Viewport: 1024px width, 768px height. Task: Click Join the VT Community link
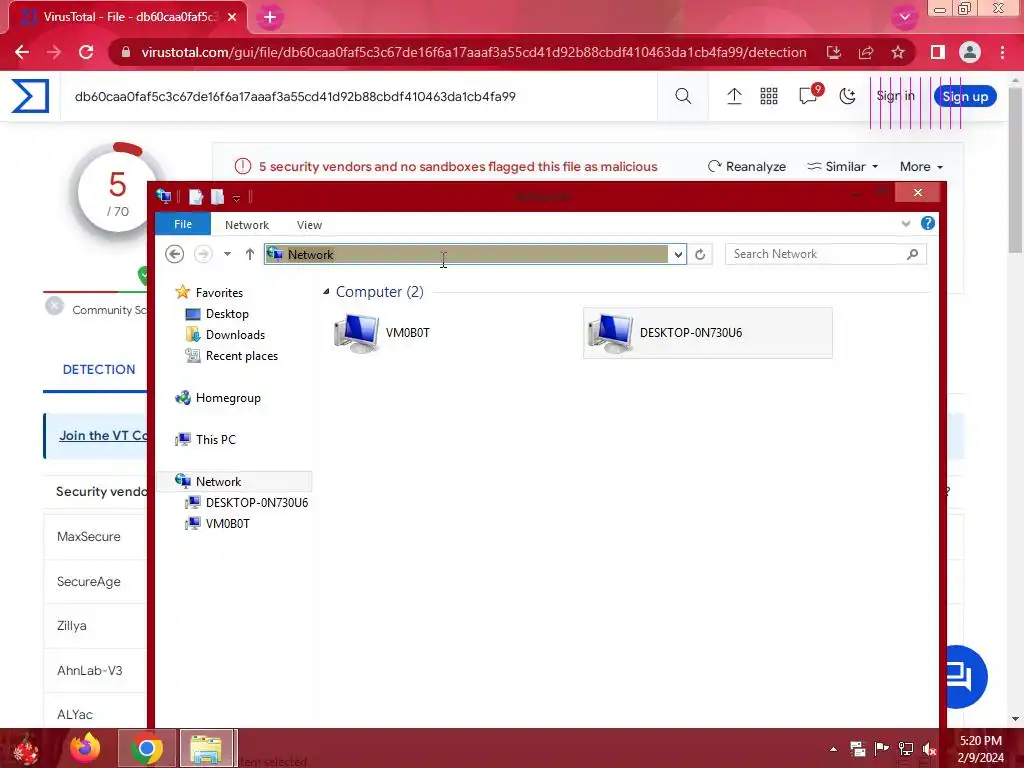tap(103, 436)
